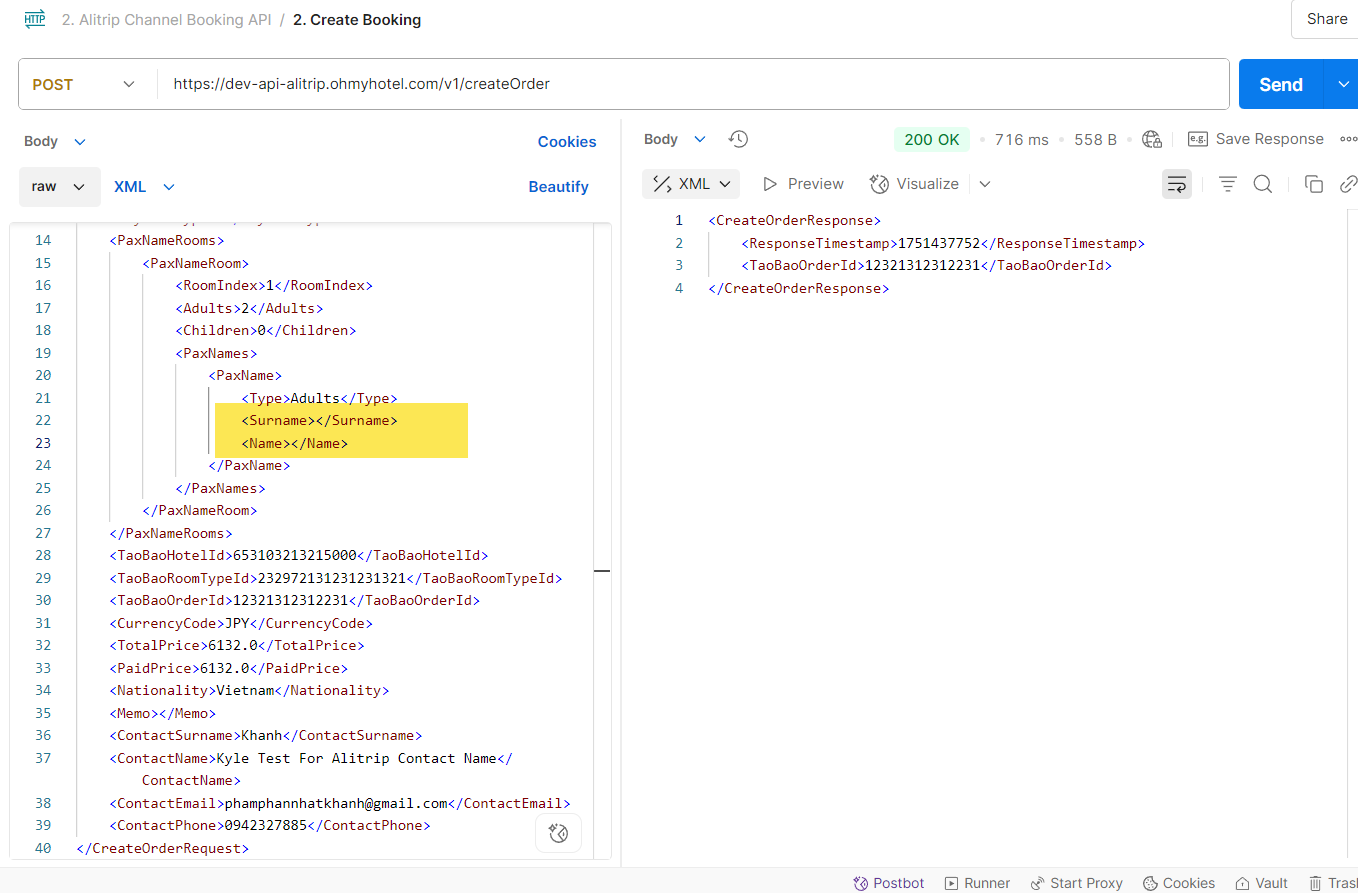
Task: Click the blue Send button
Action: click(x=1280, y=85)
